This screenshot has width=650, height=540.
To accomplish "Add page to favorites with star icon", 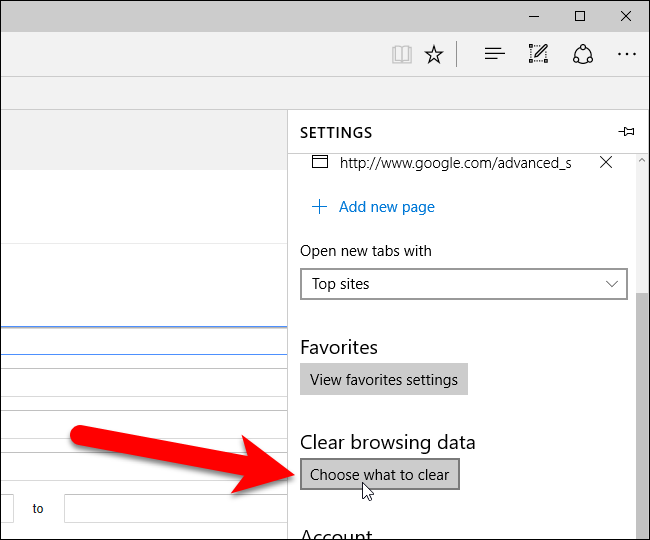I will (433, 55).
